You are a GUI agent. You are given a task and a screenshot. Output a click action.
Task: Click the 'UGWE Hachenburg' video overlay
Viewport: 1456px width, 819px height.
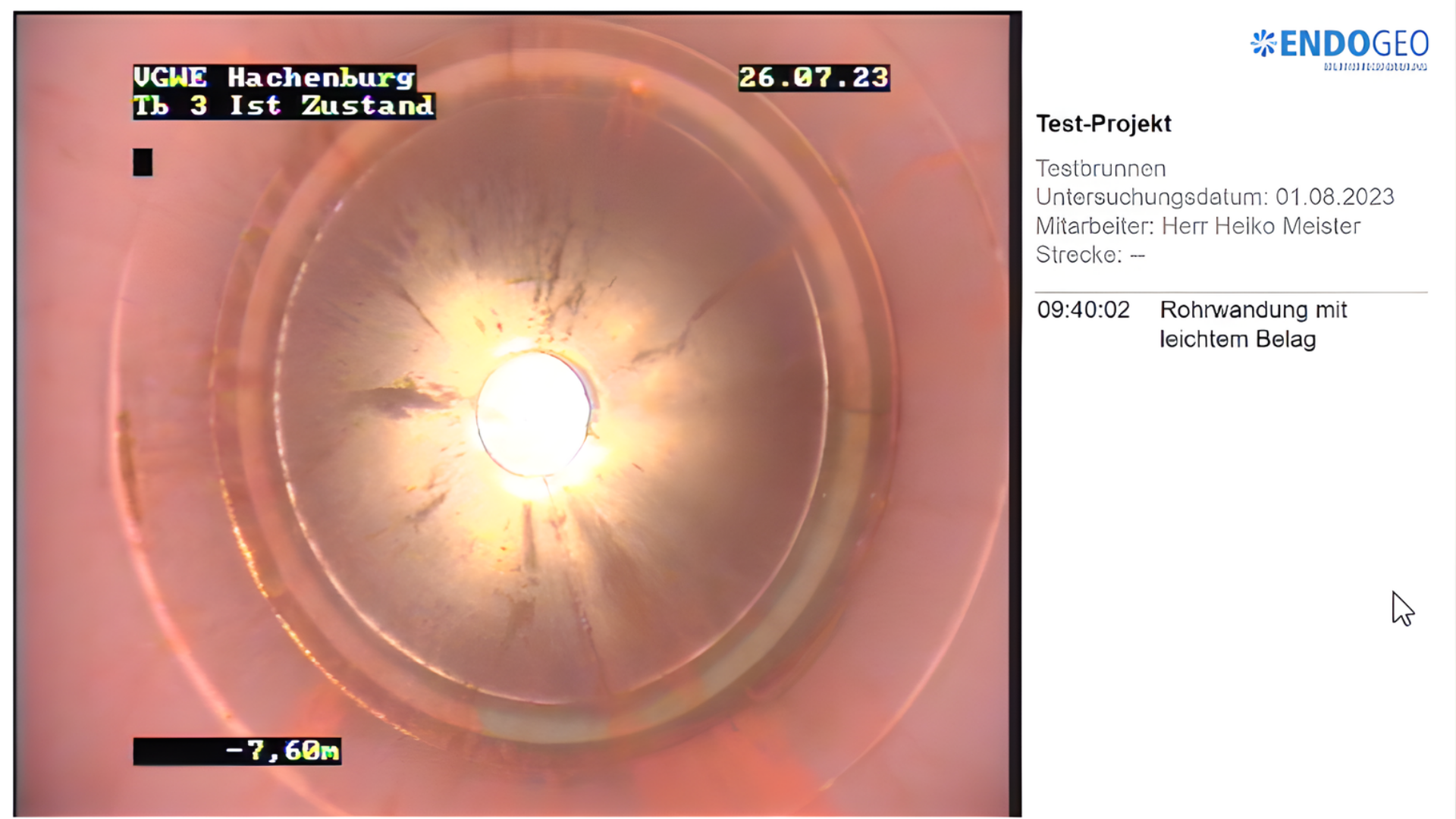coord(275,77)
